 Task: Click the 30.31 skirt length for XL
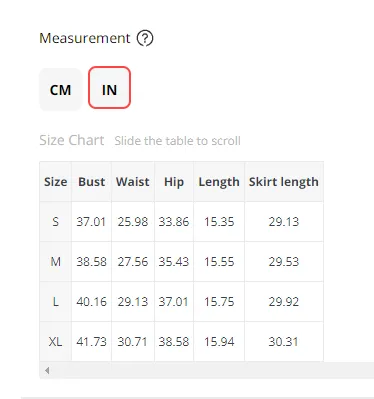coord(283,342)
